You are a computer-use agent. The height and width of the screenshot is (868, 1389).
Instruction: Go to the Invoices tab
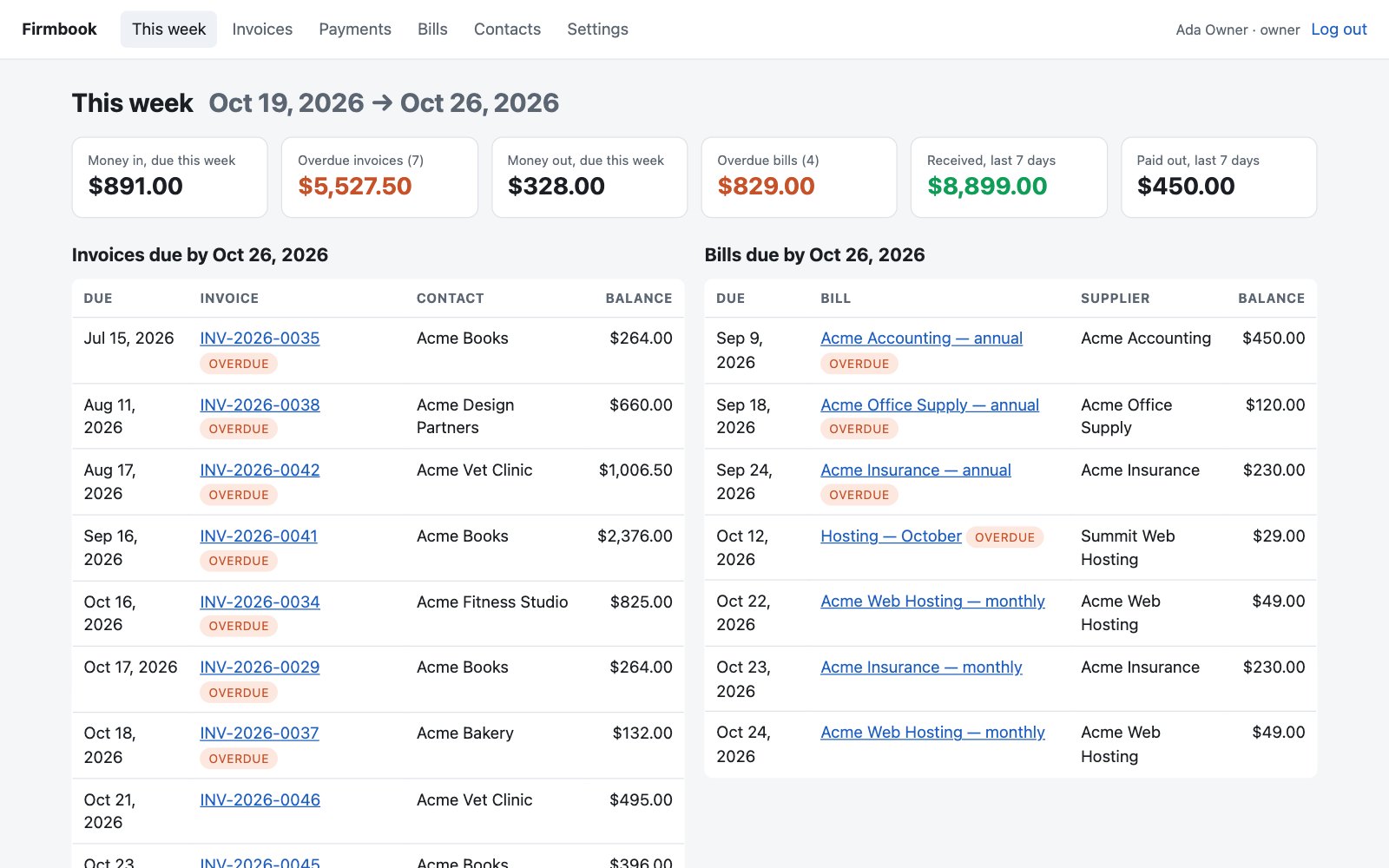click(262, 30)
